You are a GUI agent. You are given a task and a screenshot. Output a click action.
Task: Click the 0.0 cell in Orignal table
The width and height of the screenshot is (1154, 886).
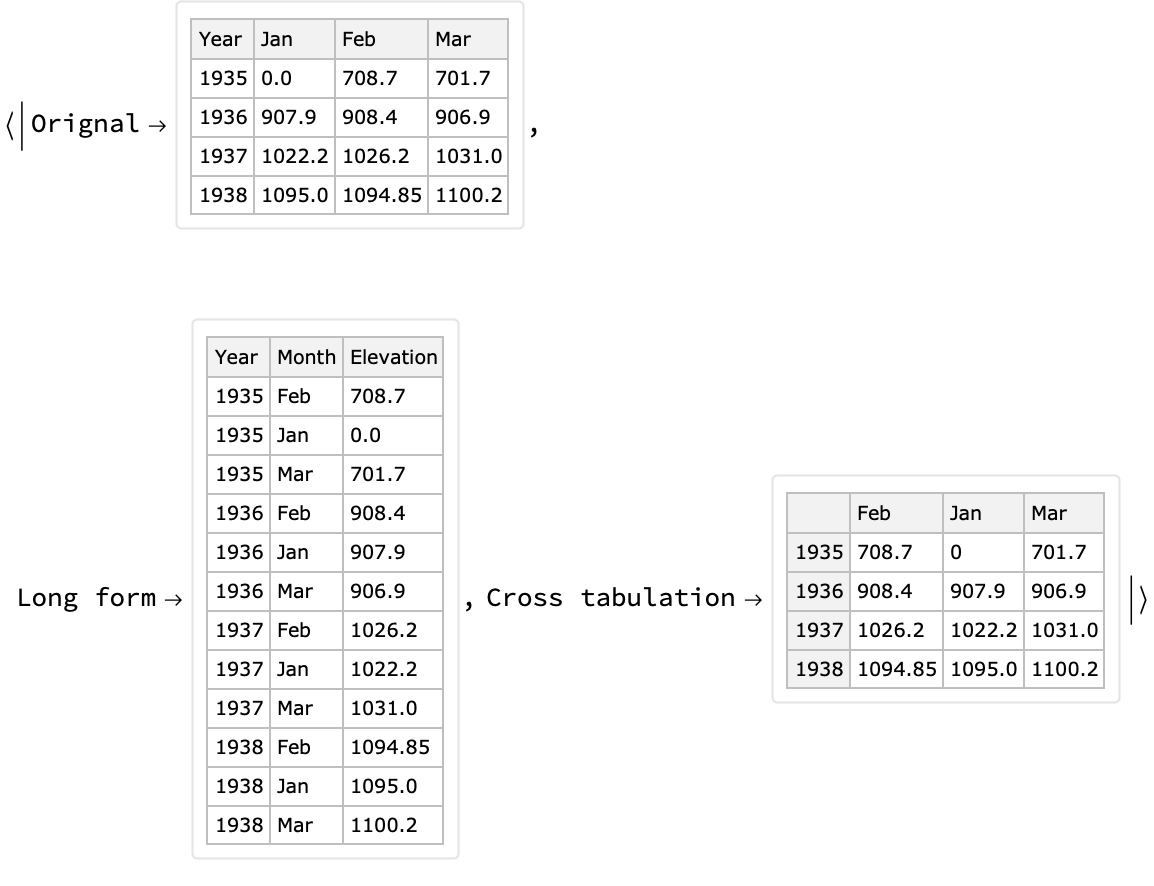tap(277, 78)
